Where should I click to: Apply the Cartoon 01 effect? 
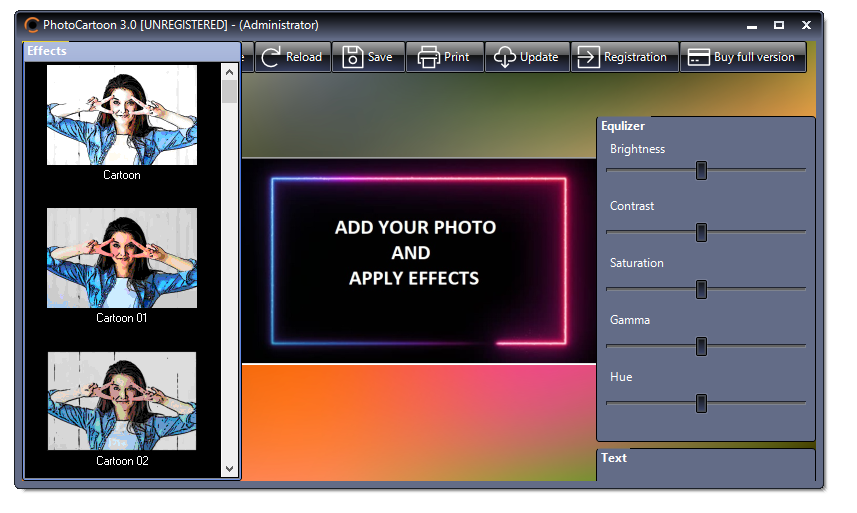pos(122,258)
